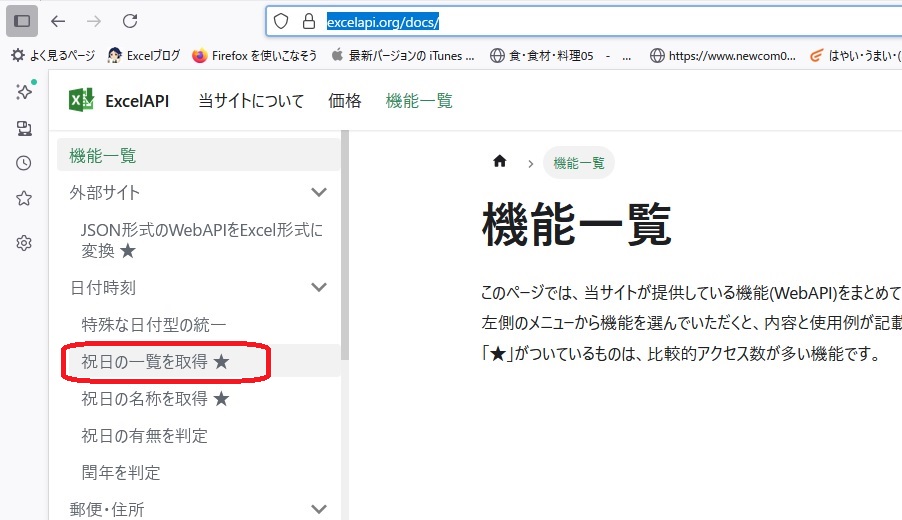Open 当サイトについて in top navigation
902x520 pixels.
click(x=251, y=100)
